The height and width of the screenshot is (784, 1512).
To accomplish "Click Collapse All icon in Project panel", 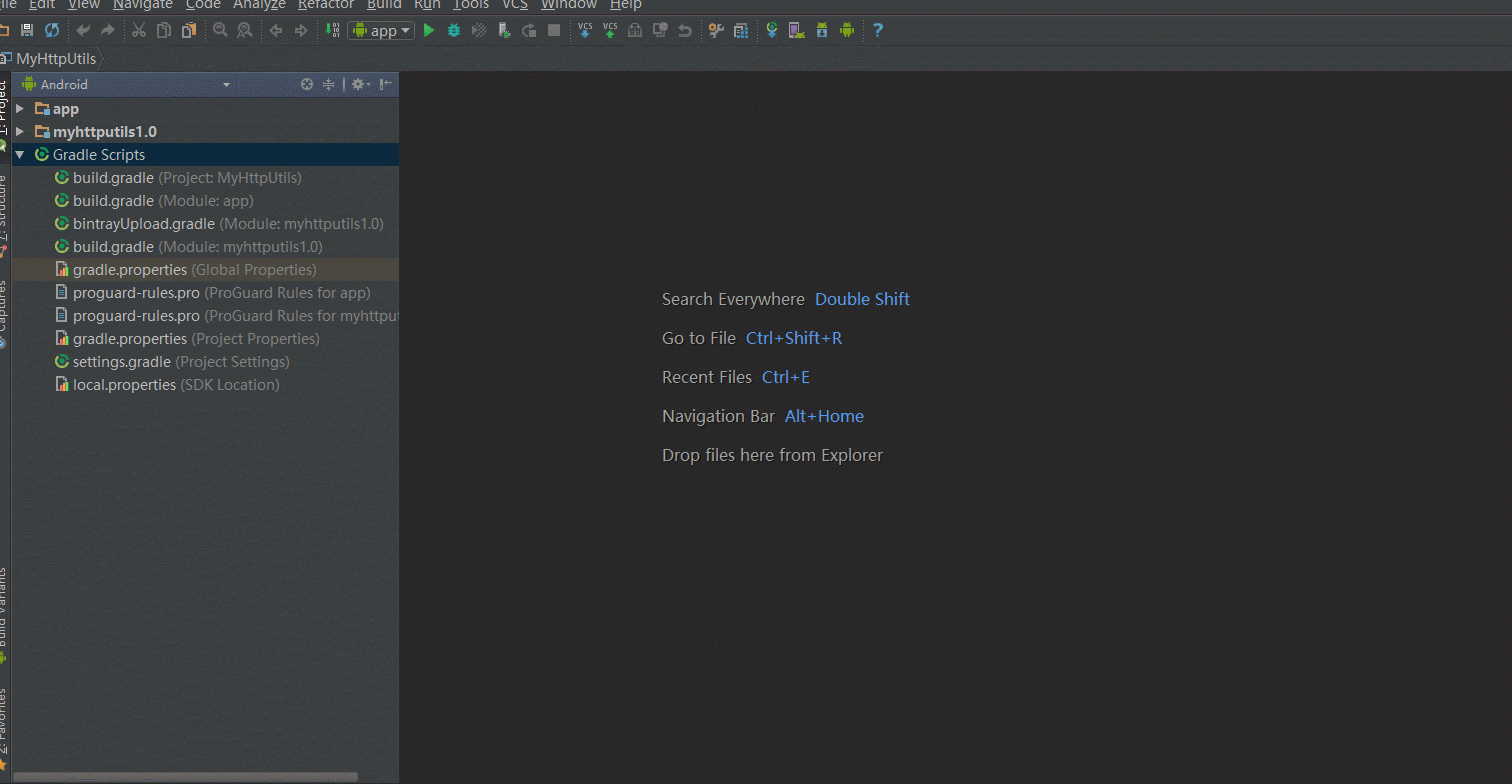I will (x=328, y=85).
